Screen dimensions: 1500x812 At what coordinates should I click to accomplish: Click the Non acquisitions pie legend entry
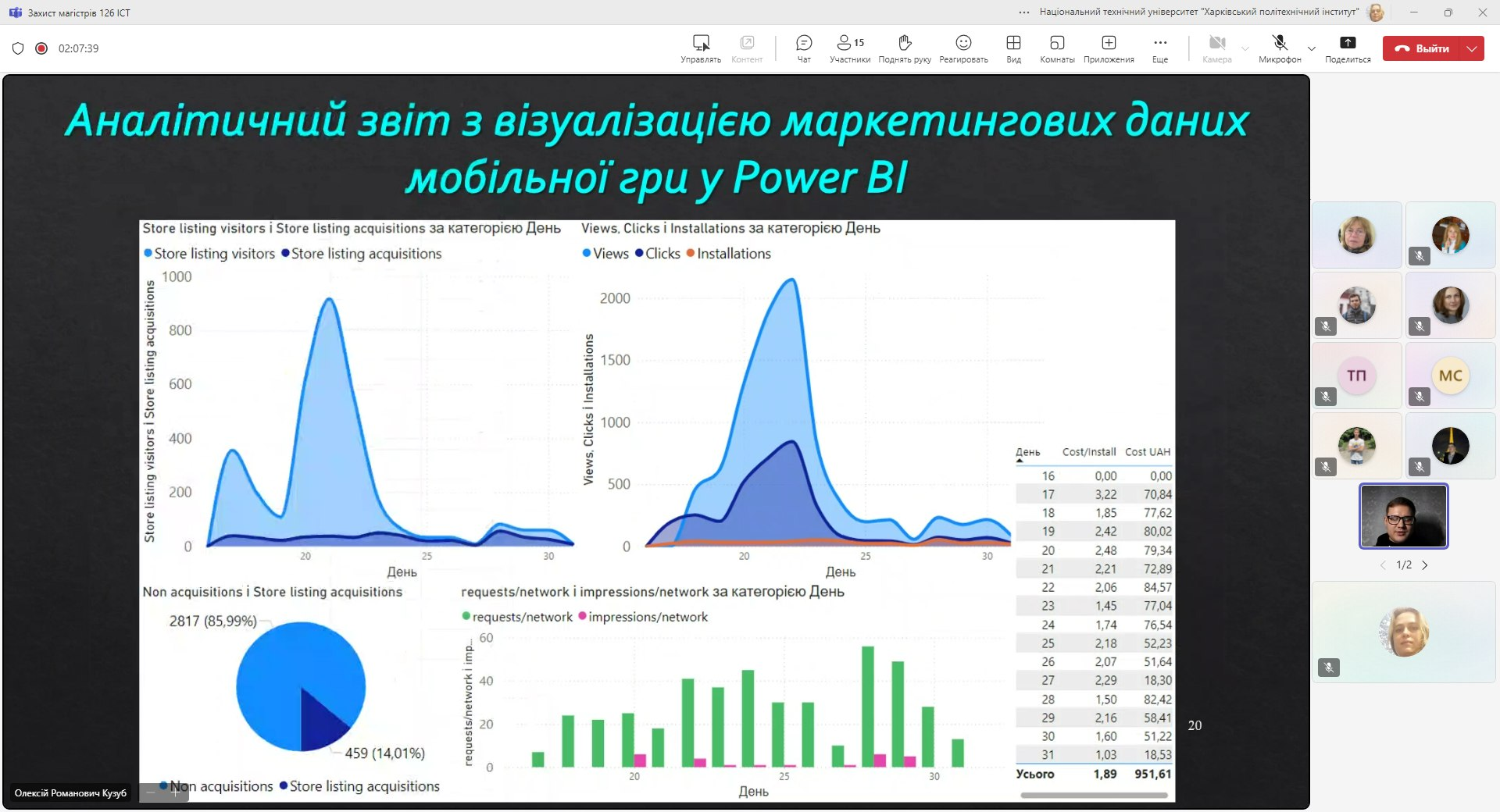coord(216,786)
